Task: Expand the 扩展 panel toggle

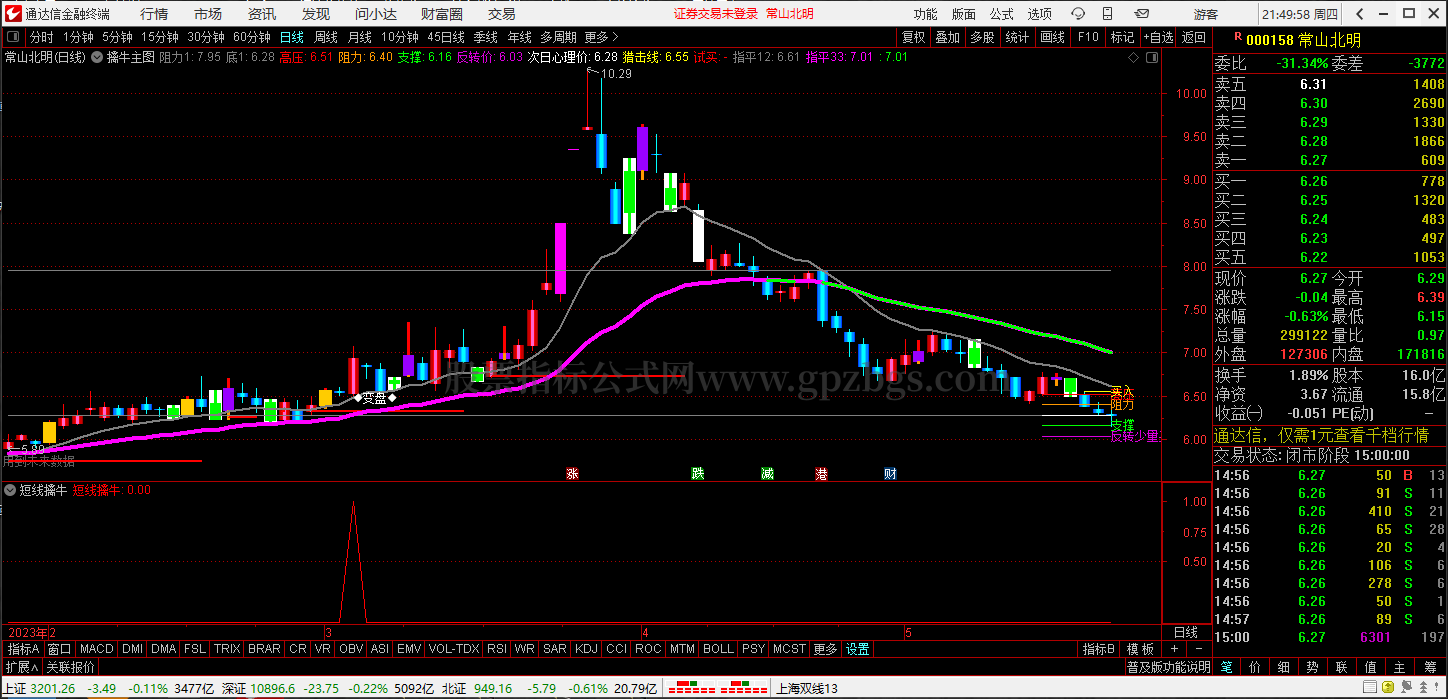Action: pyautogui.click(x=21, y=667)
